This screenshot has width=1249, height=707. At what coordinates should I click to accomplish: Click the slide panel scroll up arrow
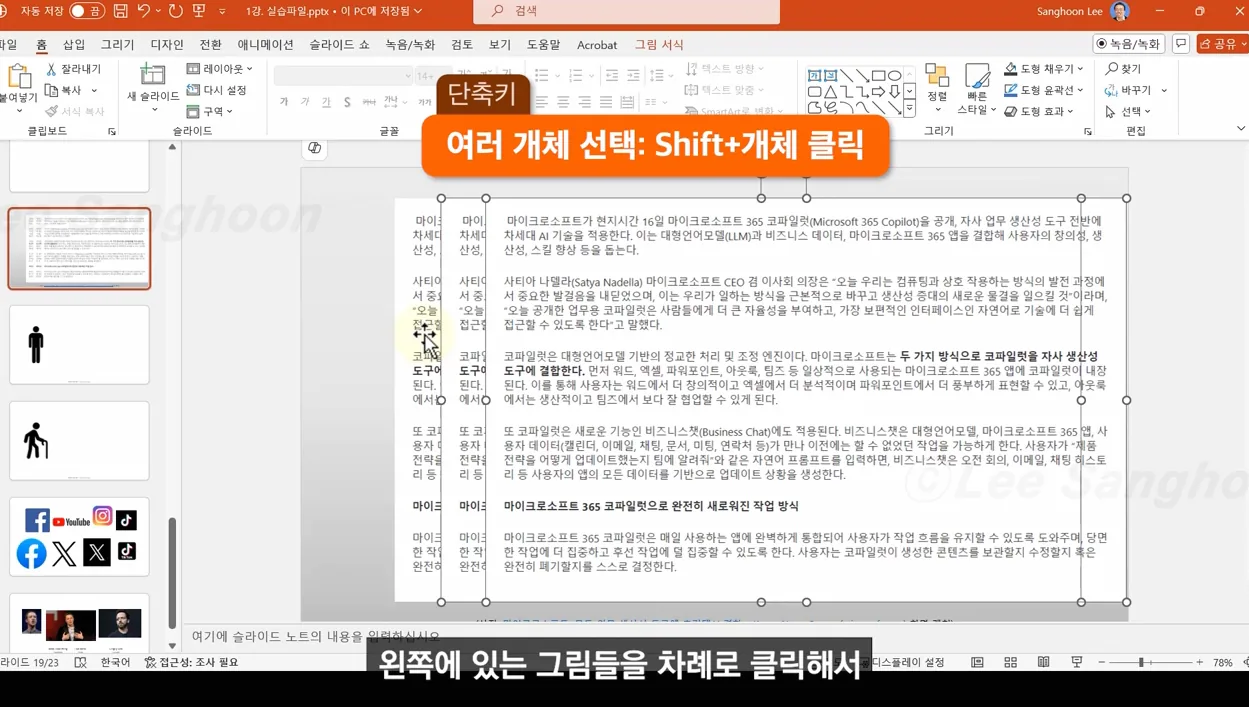[172, 147]
